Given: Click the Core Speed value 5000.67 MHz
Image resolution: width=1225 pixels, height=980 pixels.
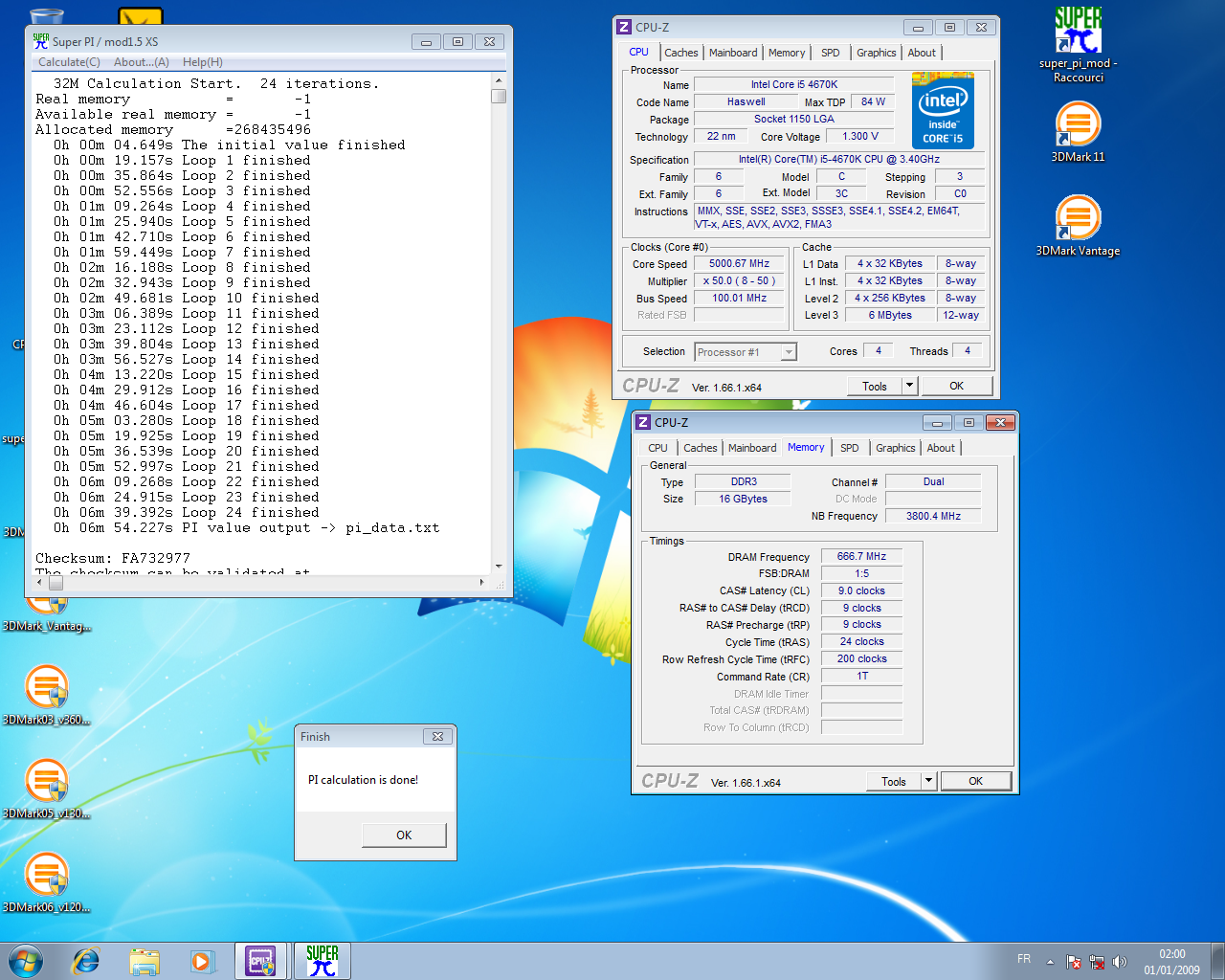Looking at the screenshot, I should 739,263.
